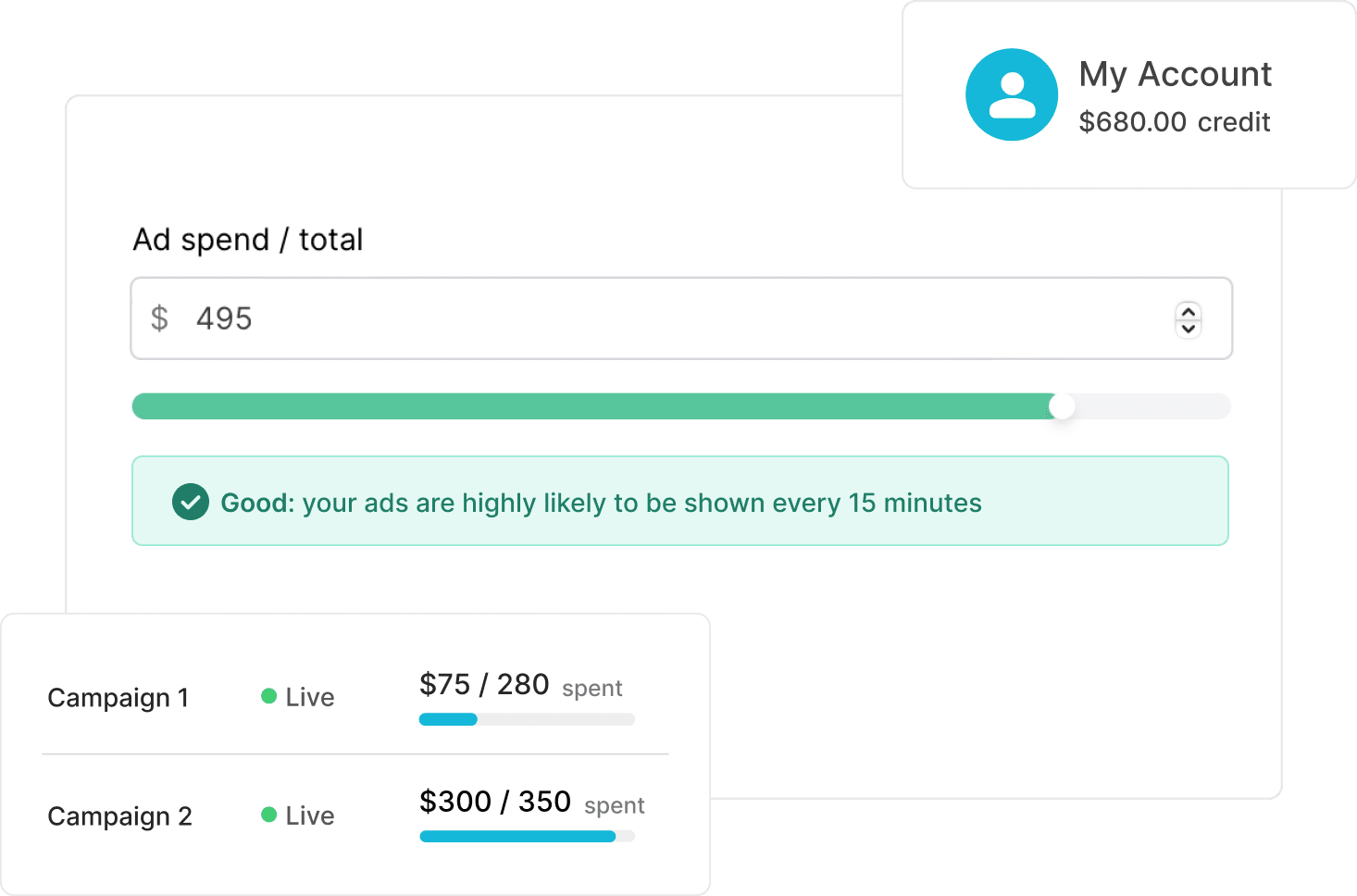Screen dimensions: 1357x896
Task: Click Campaign 1 green live status dot
Action: [269, 696]
